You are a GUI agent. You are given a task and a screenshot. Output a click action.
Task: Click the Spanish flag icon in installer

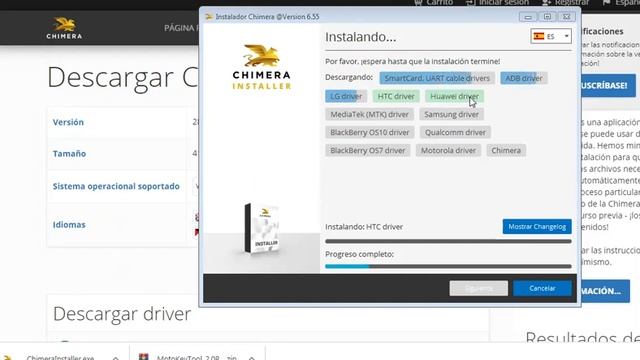(x=539, y=36)
